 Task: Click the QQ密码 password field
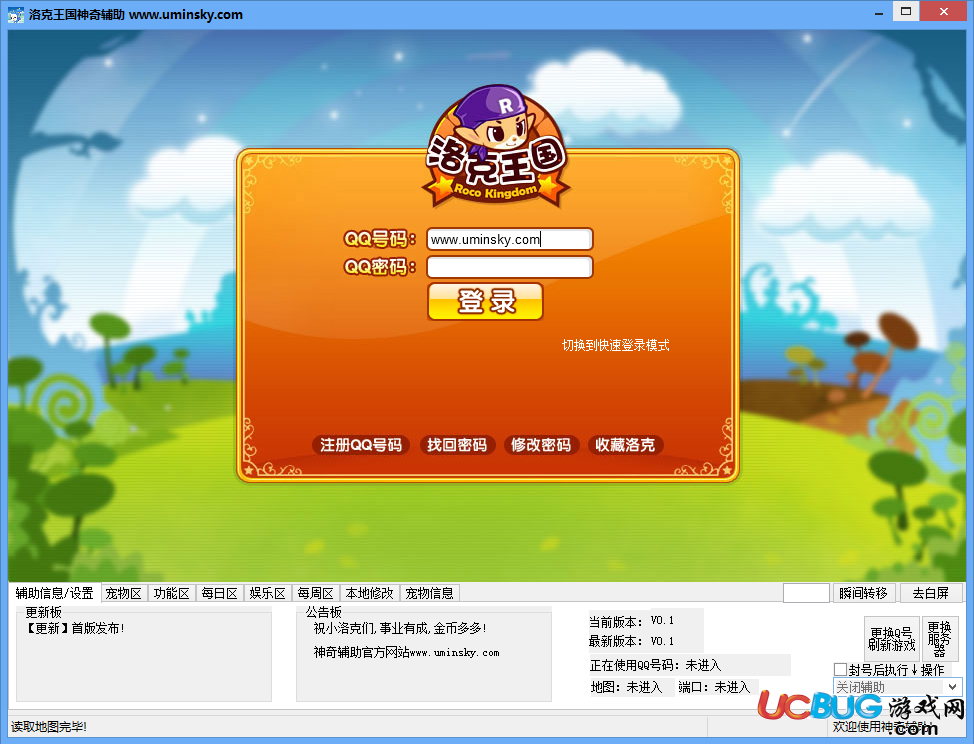509,267
